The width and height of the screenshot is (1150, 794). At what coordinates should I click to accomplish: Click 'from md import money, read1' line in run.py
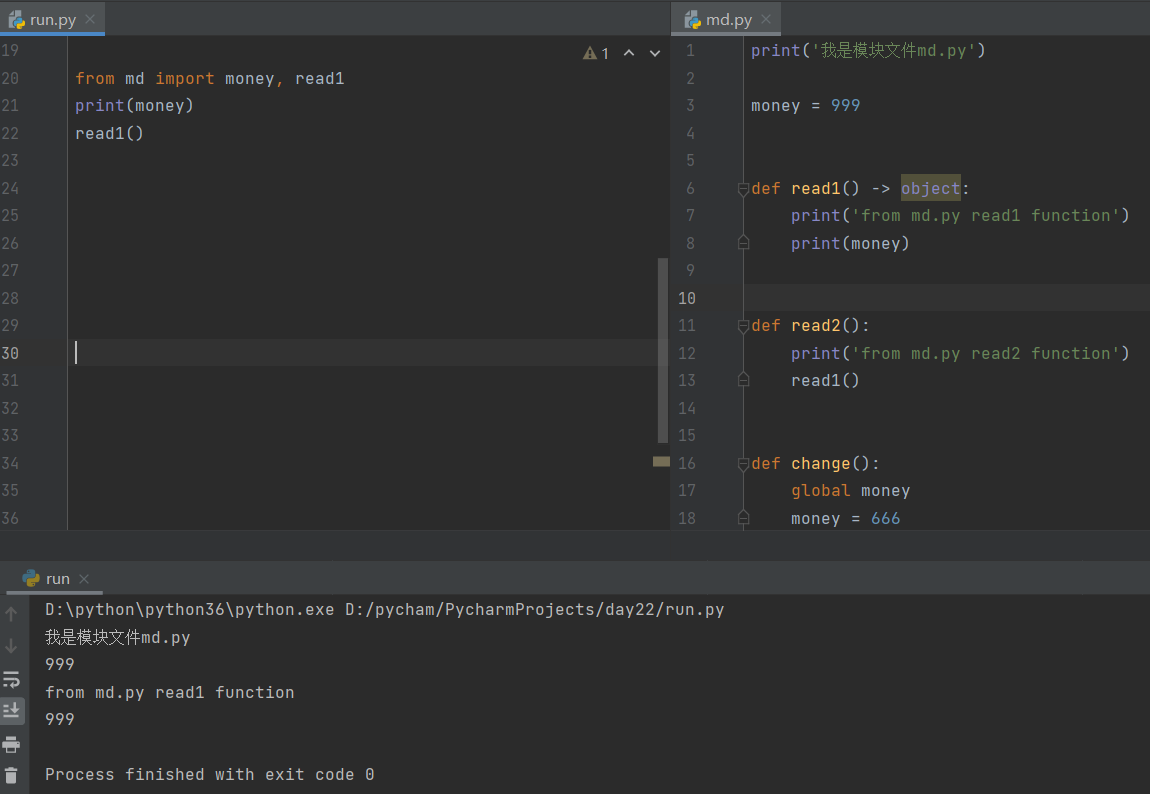[210, 78]
